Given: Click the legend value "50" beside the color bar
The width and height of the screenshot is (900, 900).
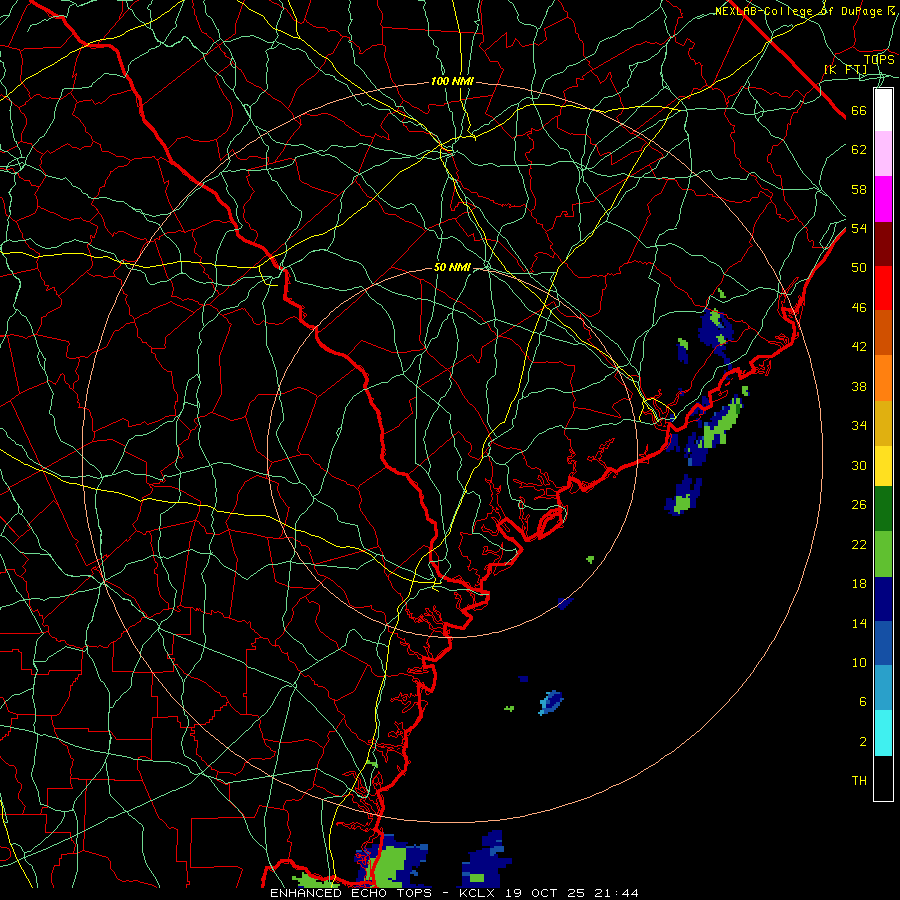Looking at the screenshot, I should click(x=859, y=268).
